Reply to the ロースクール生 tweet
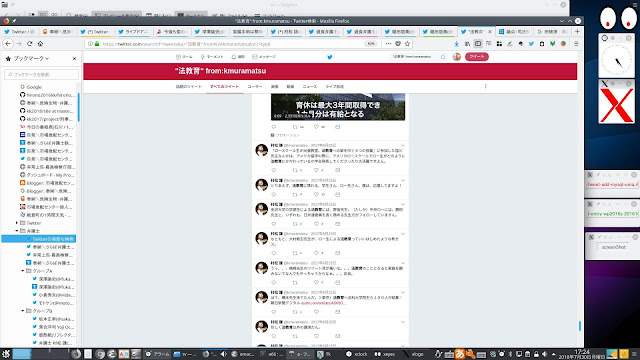 coord(274,170)
